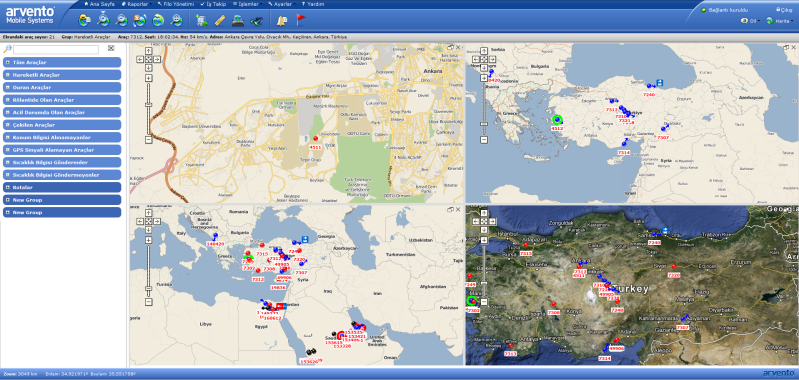Click the building add-location icon
799x380 pixels.
(201, 21)
